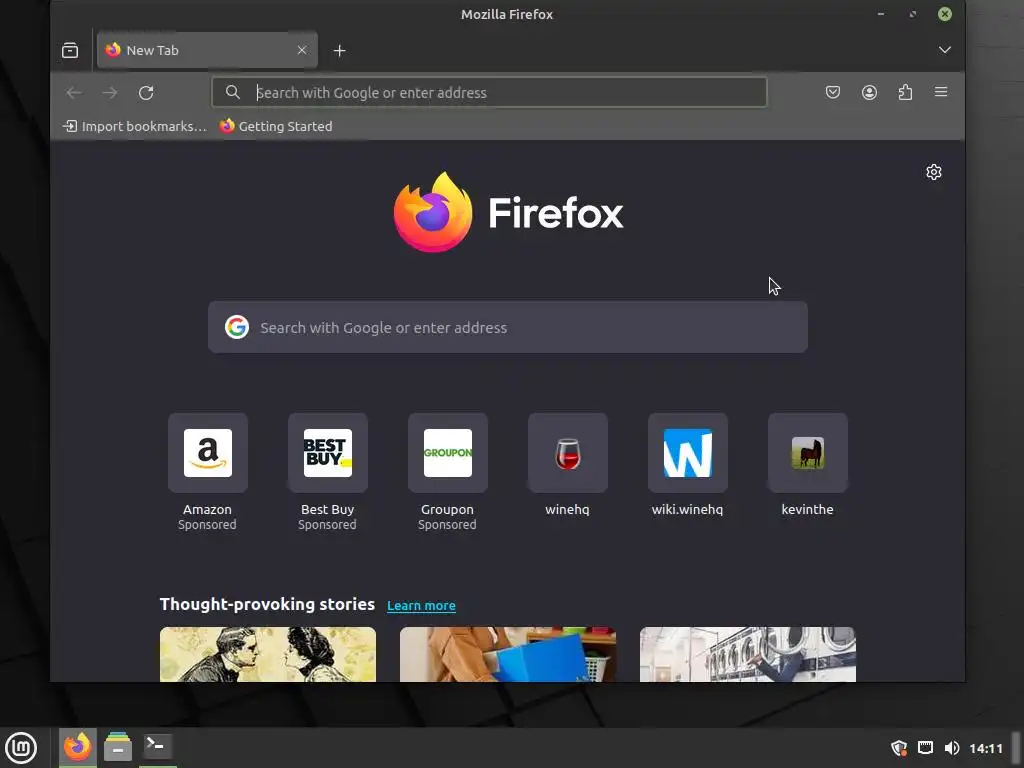Click the update manager shield tray icon
The height and width of the screenshot is (768, 1024).
pyautogui.click(x=899, y=748)
